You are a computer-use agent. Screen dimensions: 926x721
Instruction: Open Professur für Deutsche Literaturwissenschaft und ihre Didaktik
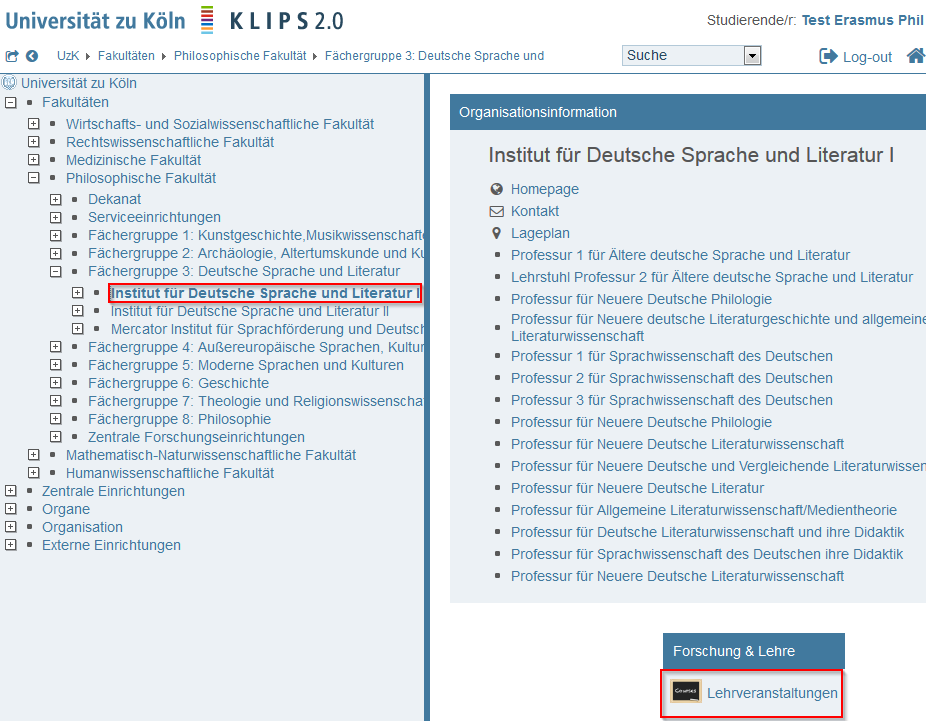(707, 532)
